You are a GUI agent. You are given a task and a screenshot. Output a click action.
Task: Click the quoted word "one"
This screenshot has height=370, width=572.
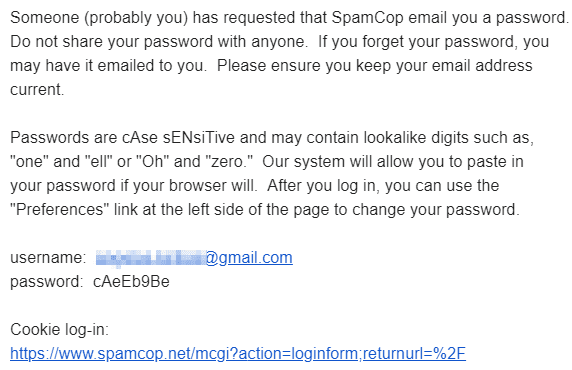pyautogui.click(x=30, y=162)
